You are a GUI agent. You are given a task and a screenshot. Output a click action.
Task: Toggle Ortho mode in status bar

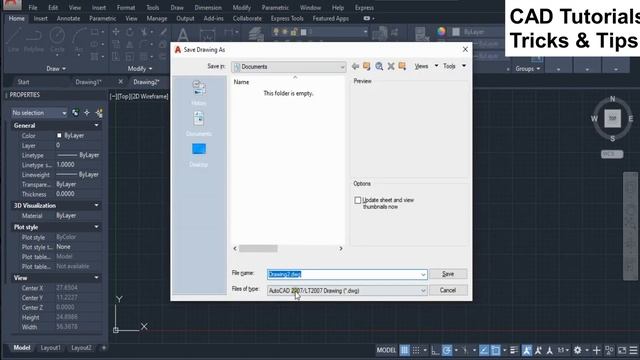tap(435, 350)
